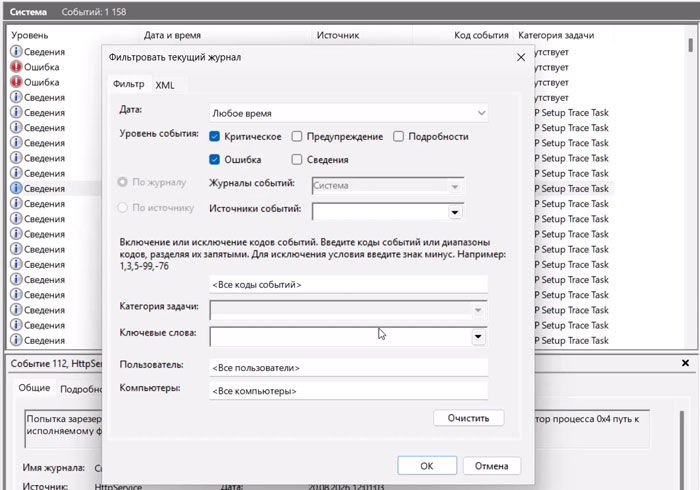Sort by the Категория задачи column header
This screenshot has height=490, width=700.
[556, 35]
